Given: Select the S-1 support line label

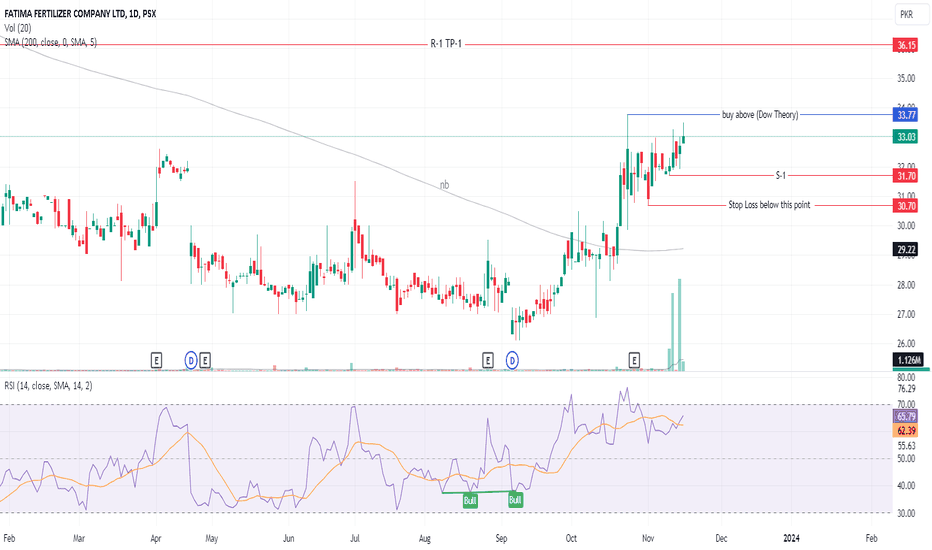Looking at the screenshot, I should point(780,175).
